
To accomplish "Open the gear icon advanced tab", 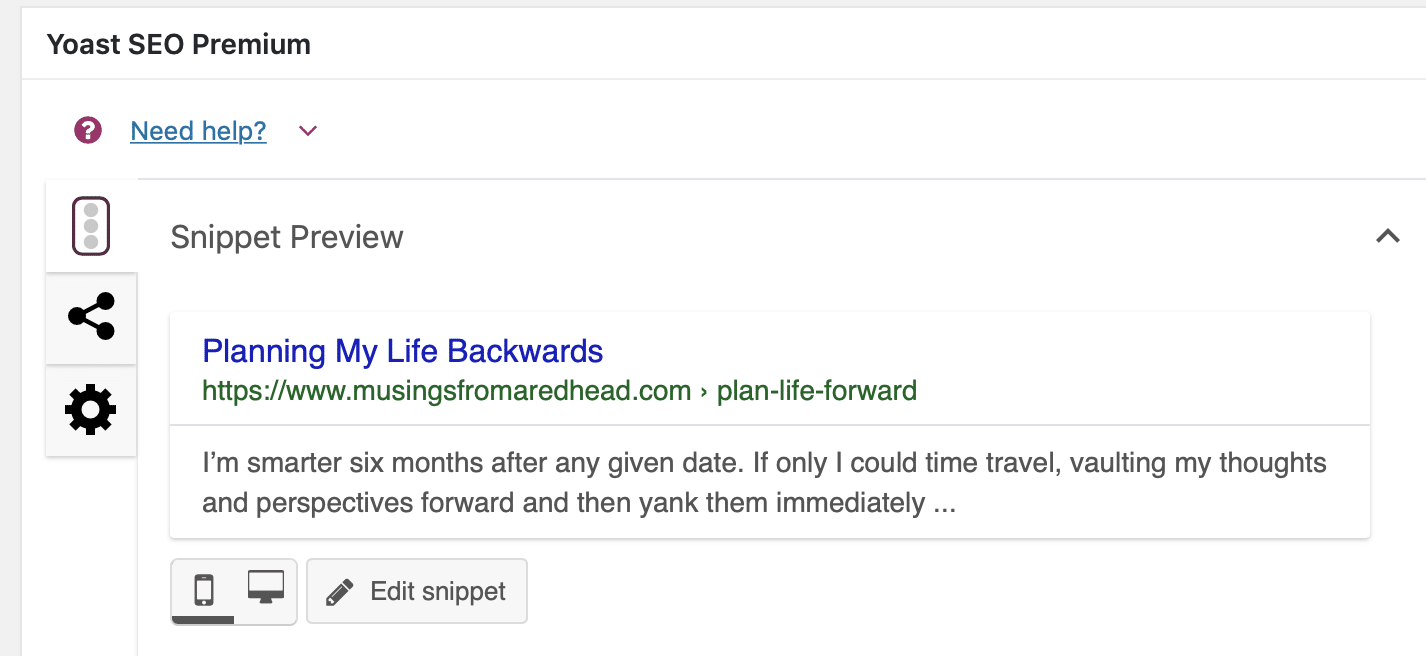I will tap(91, 409).
